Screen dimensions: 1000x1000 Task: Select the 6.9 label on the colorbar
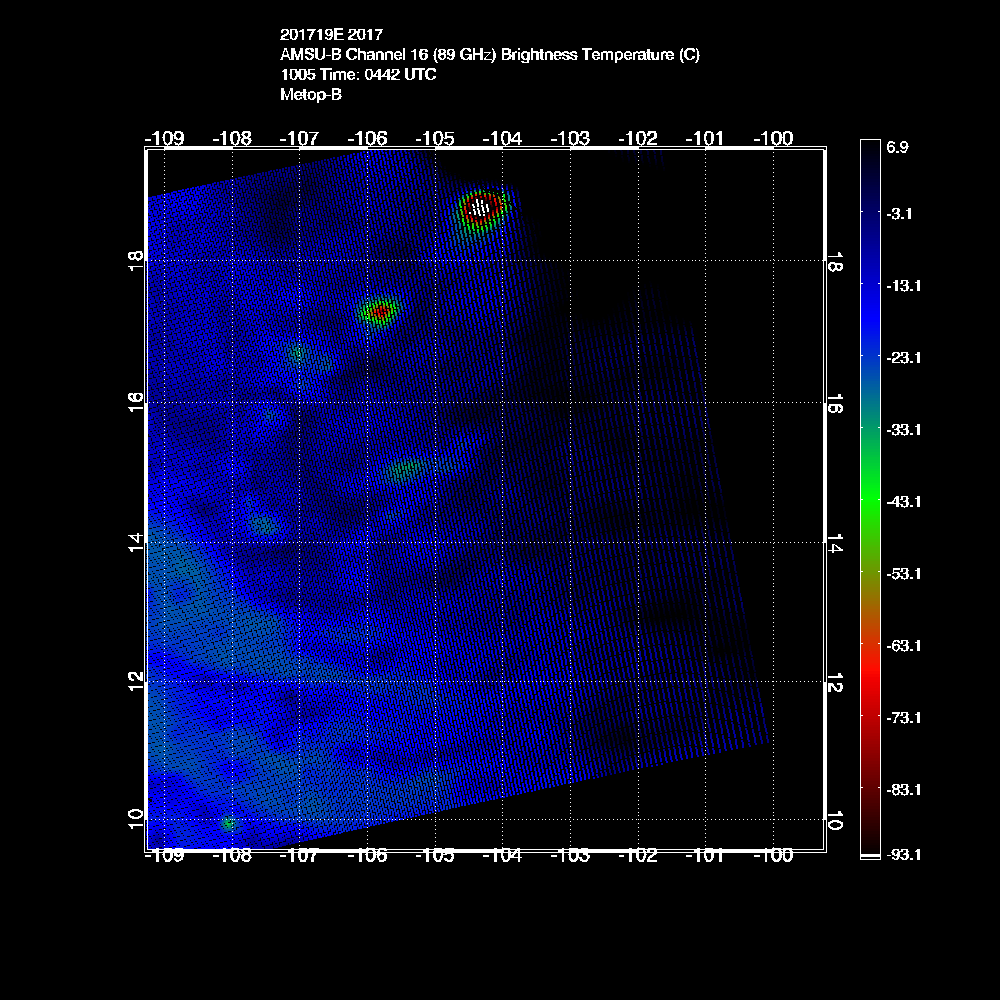896,147
